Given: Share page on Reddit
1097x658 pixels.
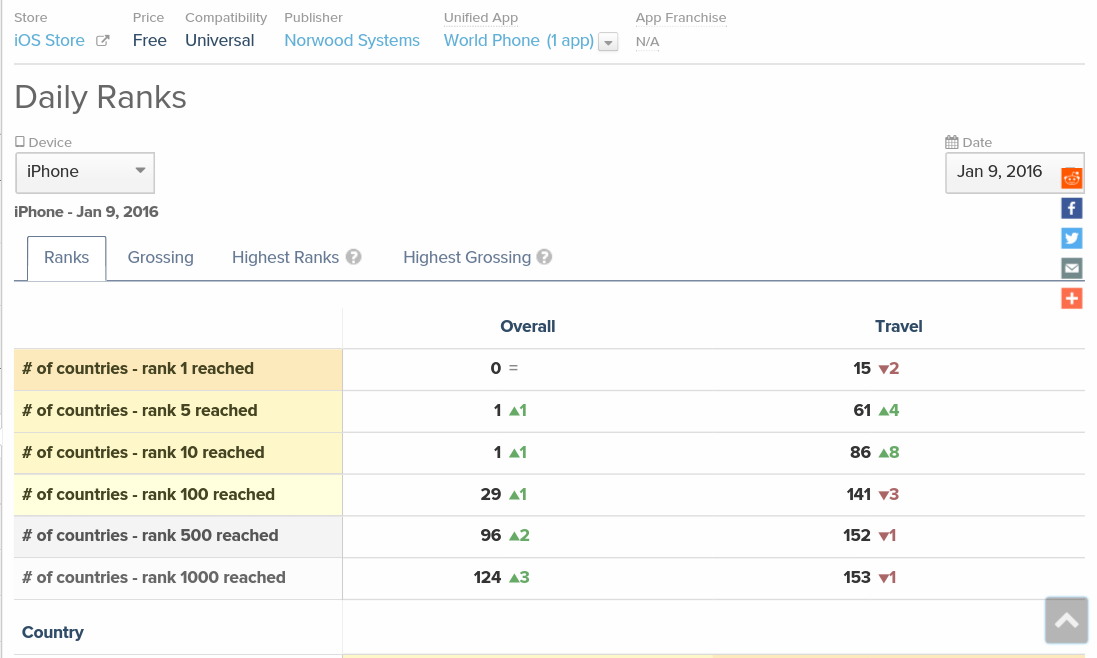Looking at the screenshot, I should pyautogui.click(x=1072, y=178).
